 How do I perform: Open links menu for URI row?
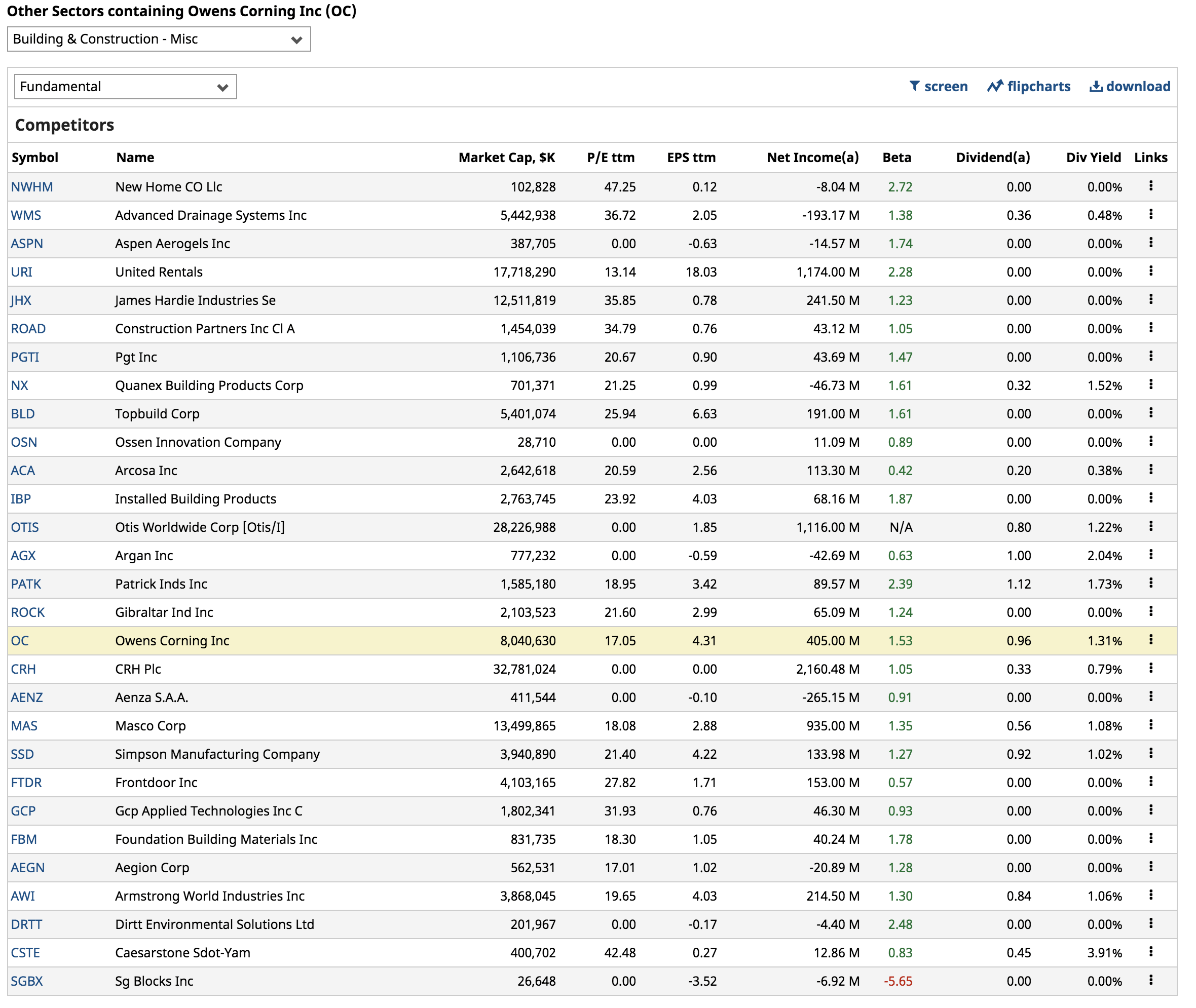[1150, 271]
